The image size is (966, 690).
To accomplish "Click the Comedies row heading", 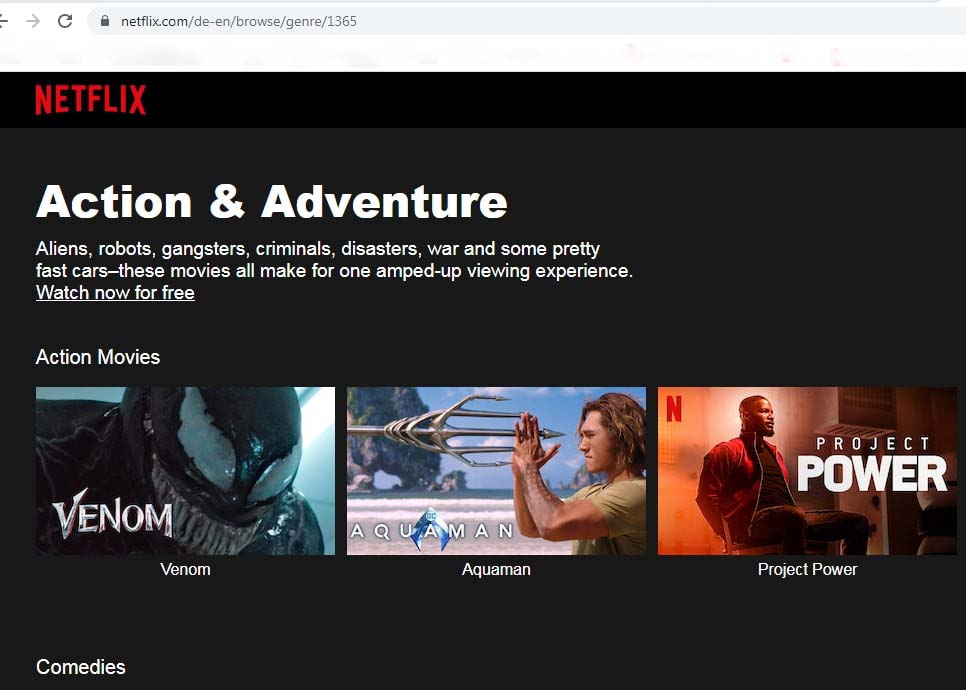I will tap(81, 667).
